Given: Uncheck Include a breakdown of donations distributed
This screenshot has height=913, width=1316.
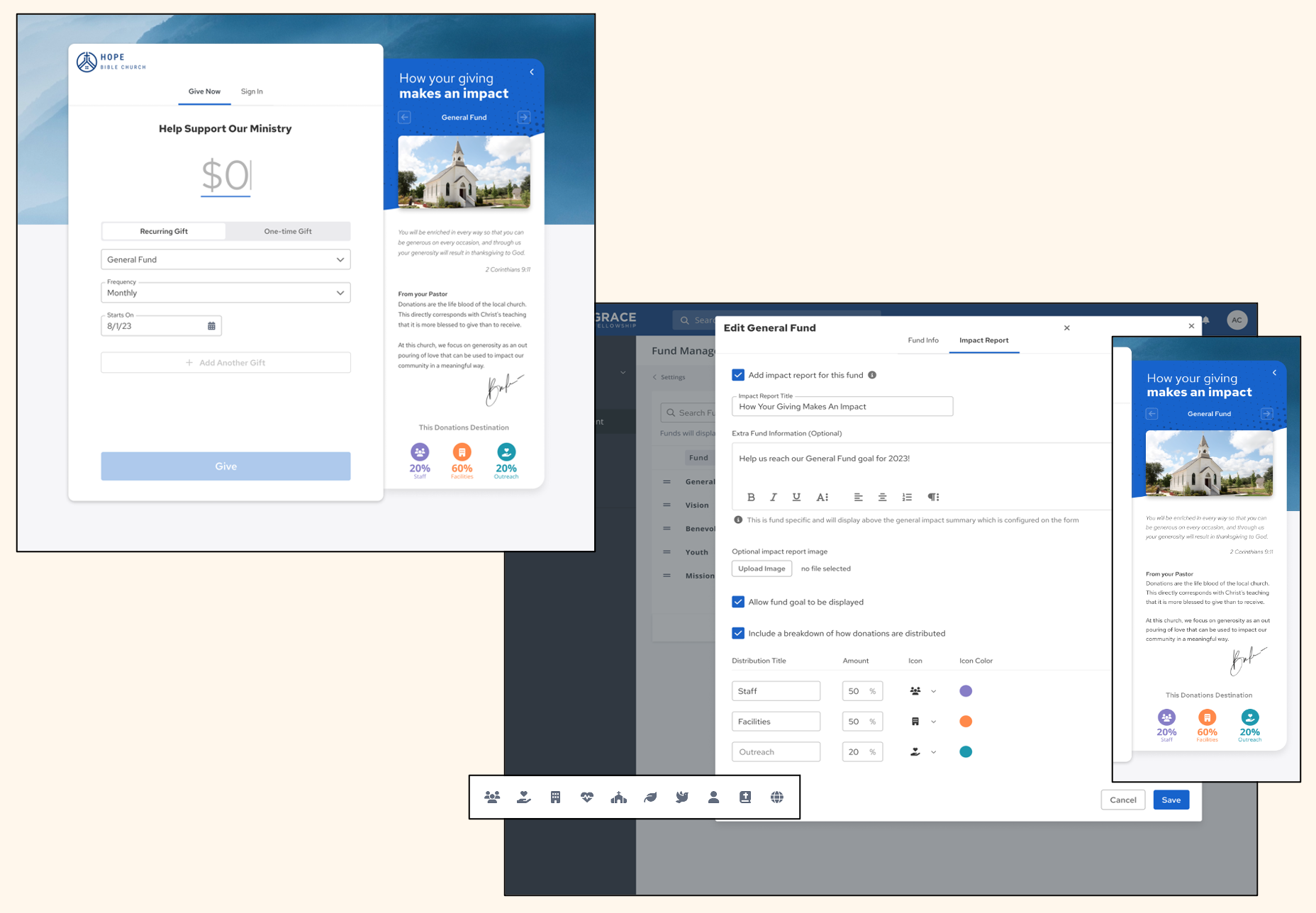Looking at the screenshot, I should pos(738,633).
